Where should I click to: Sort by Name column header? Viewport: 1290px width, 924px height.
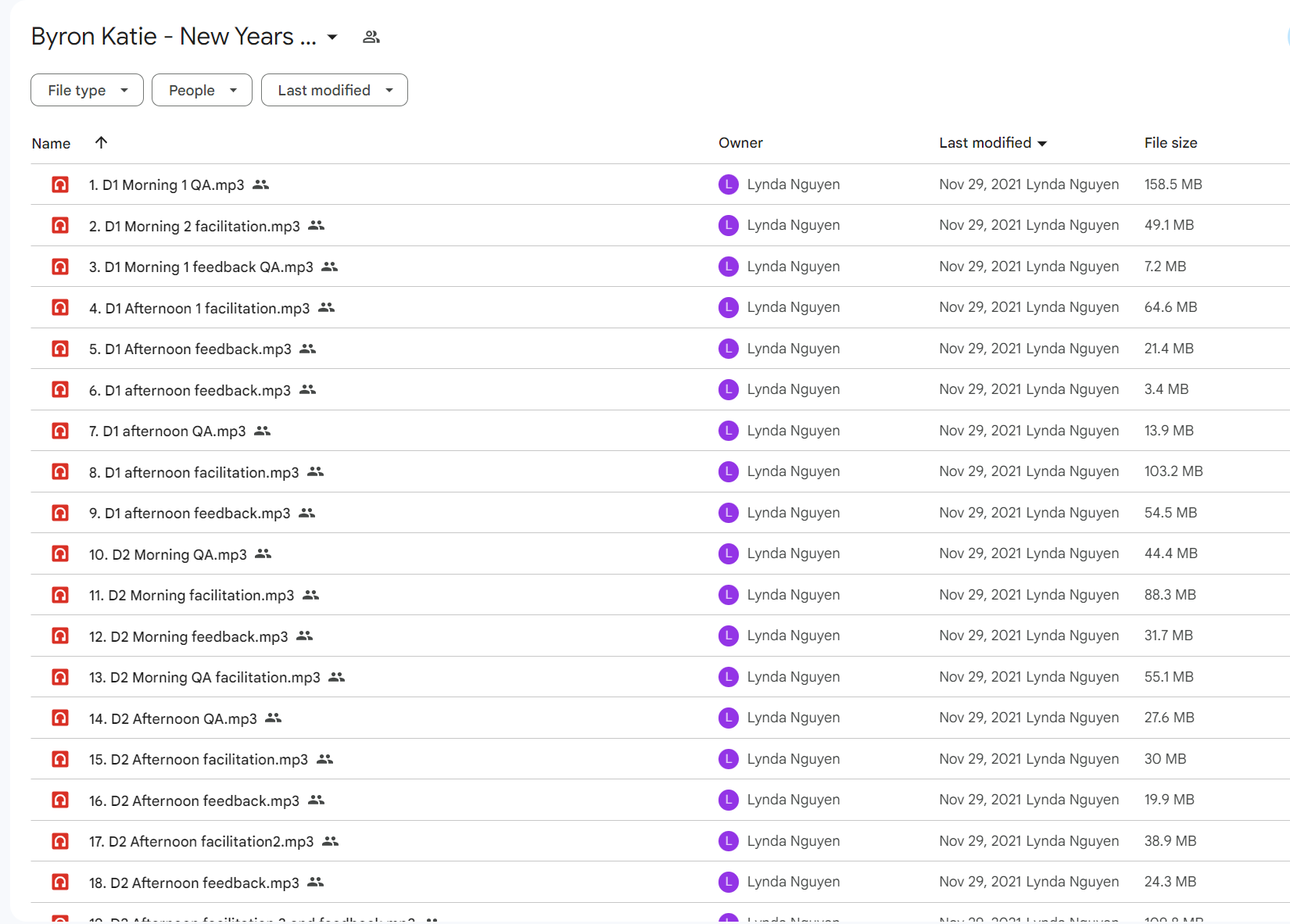pyautogui.click(x=51, y=143)
